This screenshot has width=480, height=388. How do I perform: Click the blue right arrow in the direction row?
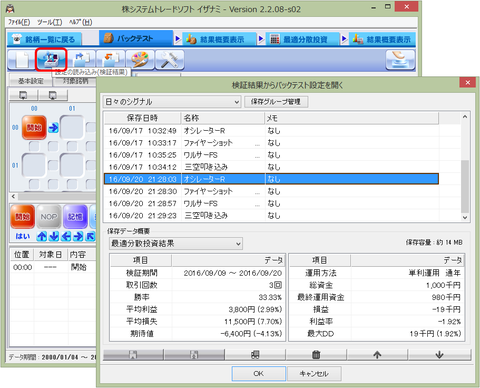(78, 236)
